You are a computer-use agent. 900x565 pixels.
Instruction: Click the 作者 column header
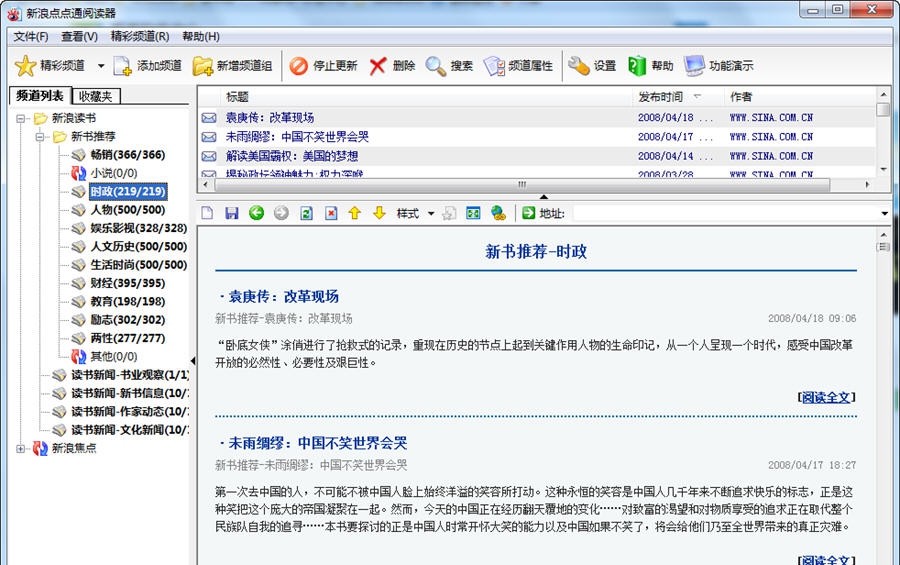point(800,97)
